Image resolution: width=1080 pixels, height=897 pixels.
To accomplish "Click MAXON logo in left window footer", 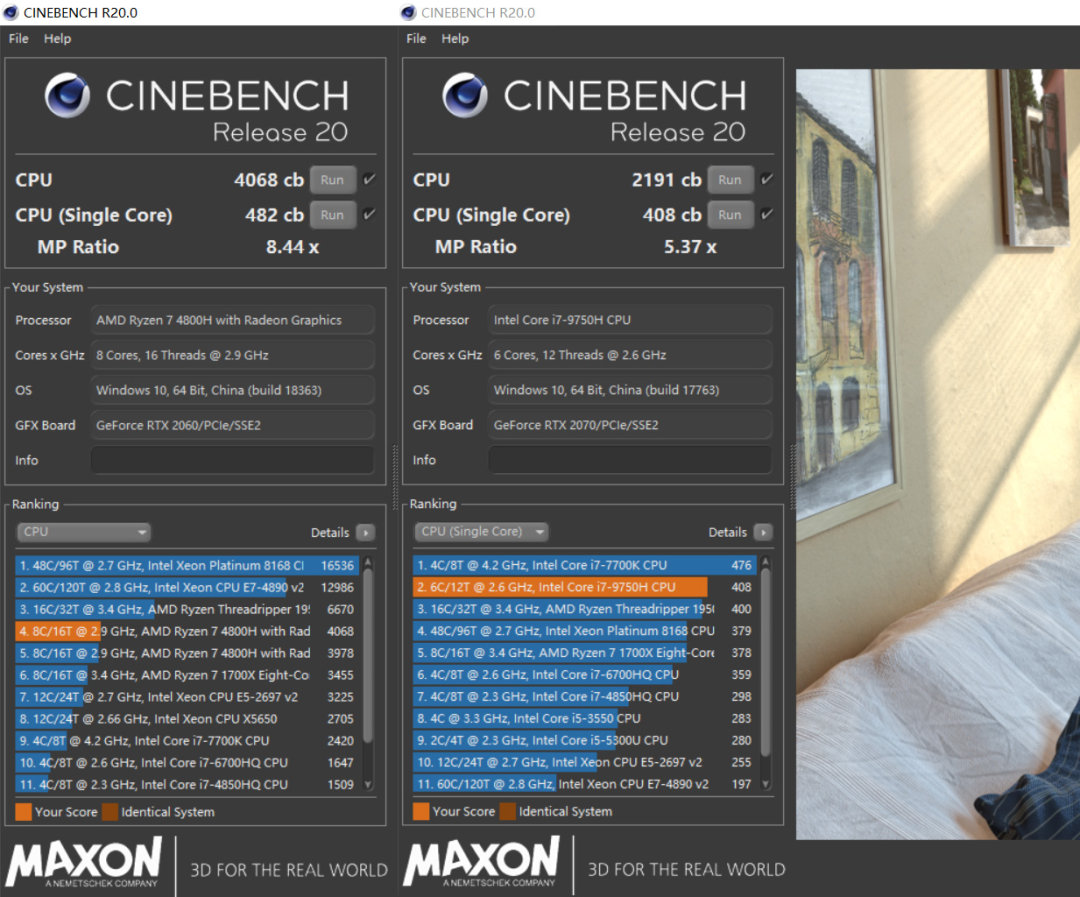I will coord(84,861).
